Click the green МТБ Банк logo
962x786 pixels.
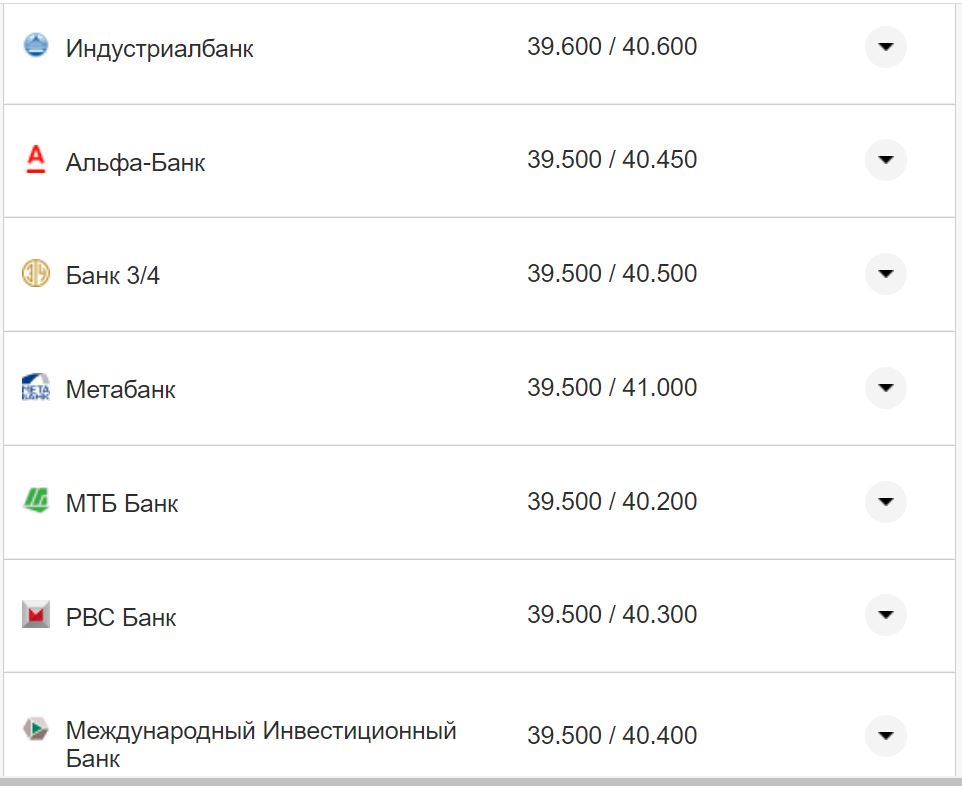click(x=35, y=502)
